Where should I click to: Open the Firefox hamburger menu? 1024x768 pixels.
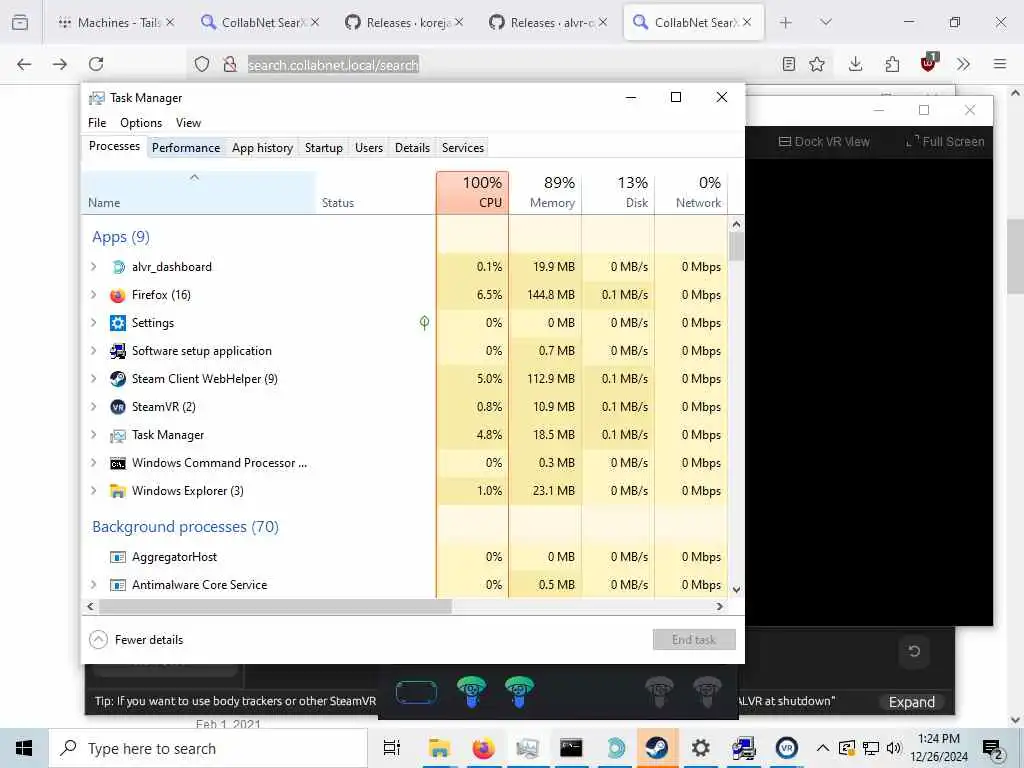pos(1000,64)
